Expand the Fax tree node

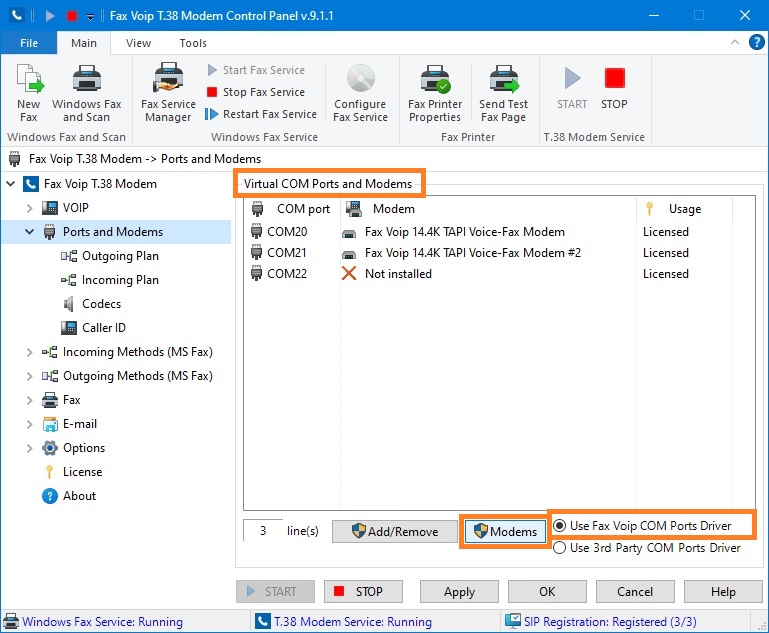tap(29, 400)
